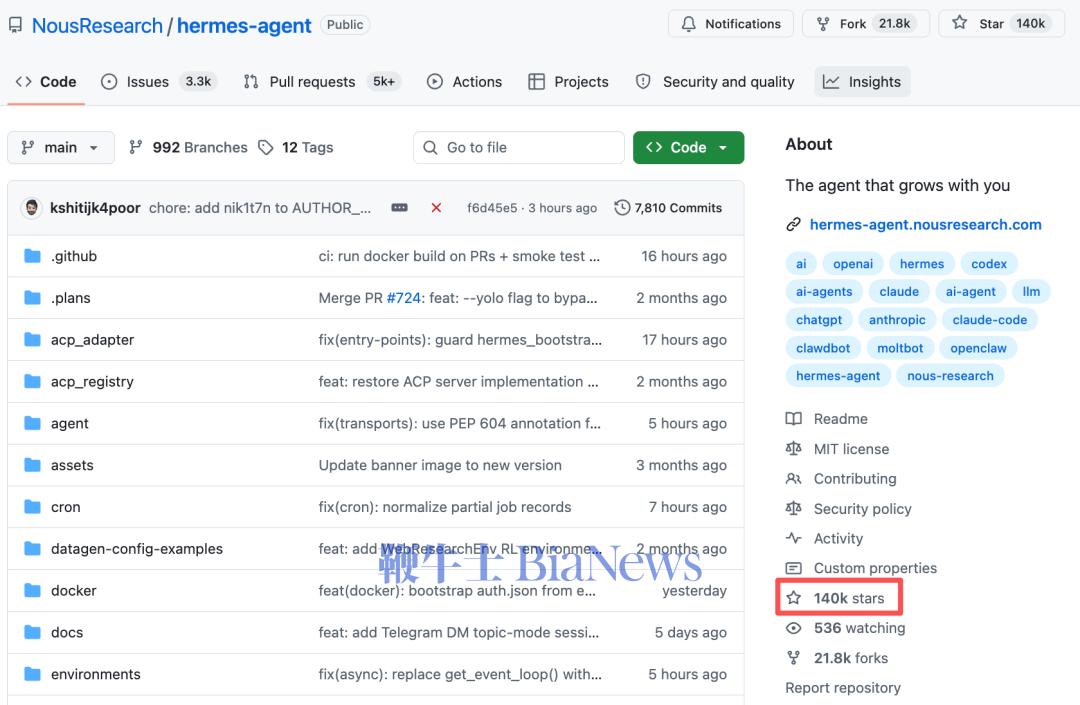This screenshot has height=705, width=1080.
Task: Focus the Go to file search field
Action: [x=519, y=147]
